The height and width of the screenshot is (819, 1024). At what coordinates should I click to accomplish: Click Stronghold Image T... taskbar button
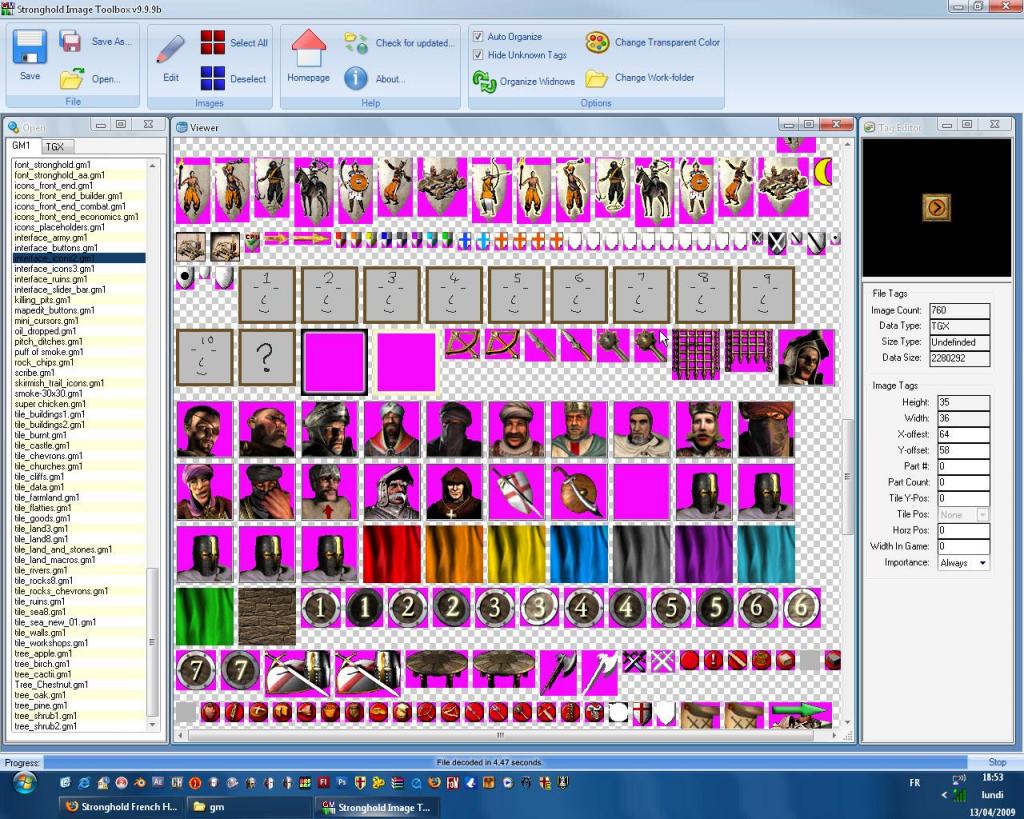(376, 808)
